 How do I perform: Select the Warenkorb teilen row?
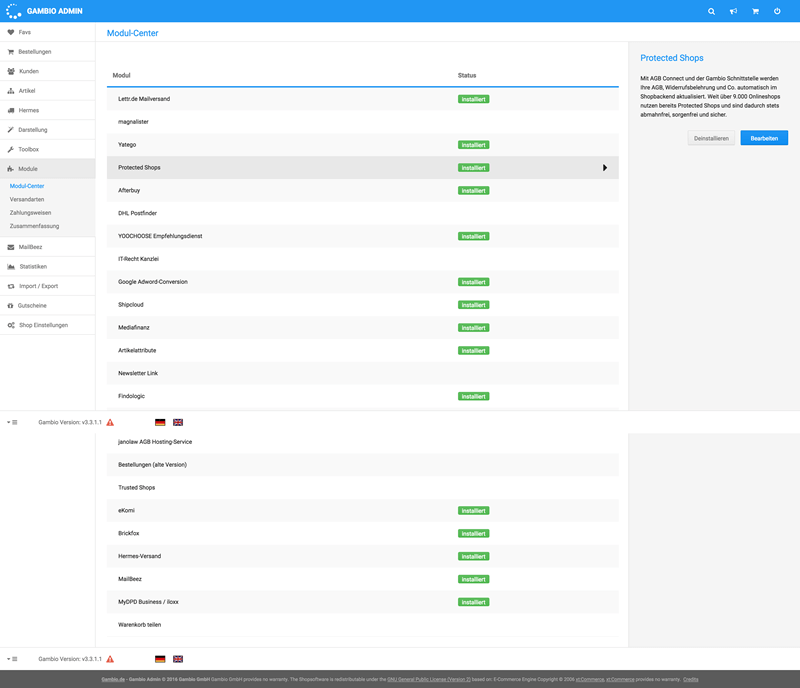[x=363, y=625]
